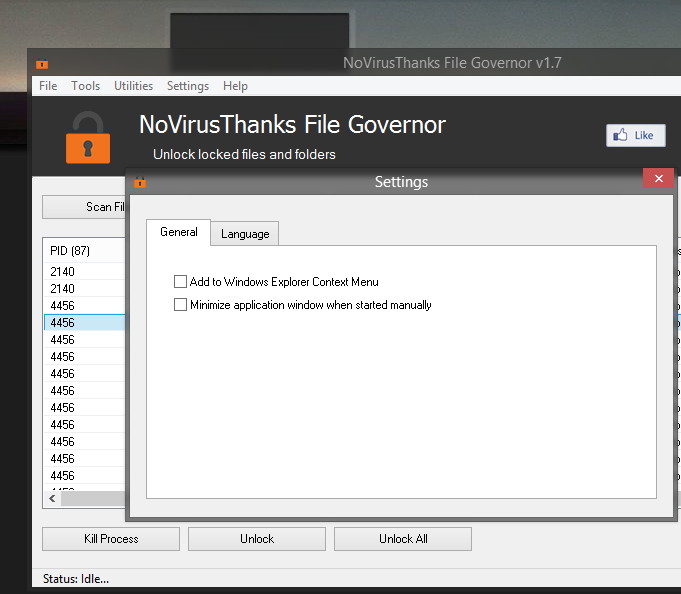Click the Facebook Like button
The height and width of the screenshot is (594, 681).
pyautogui.click(x=636, y=135)
